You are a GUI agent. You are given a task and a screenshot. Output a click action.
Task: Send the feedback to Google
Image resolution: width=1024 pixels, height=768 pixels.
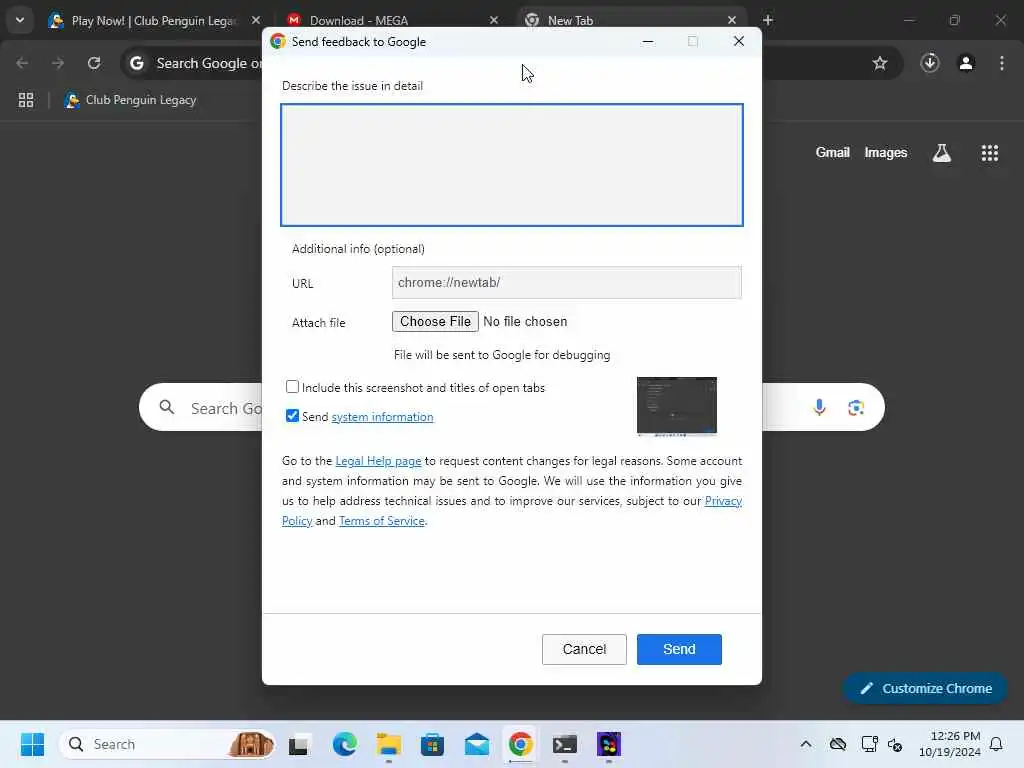(679, 649)
